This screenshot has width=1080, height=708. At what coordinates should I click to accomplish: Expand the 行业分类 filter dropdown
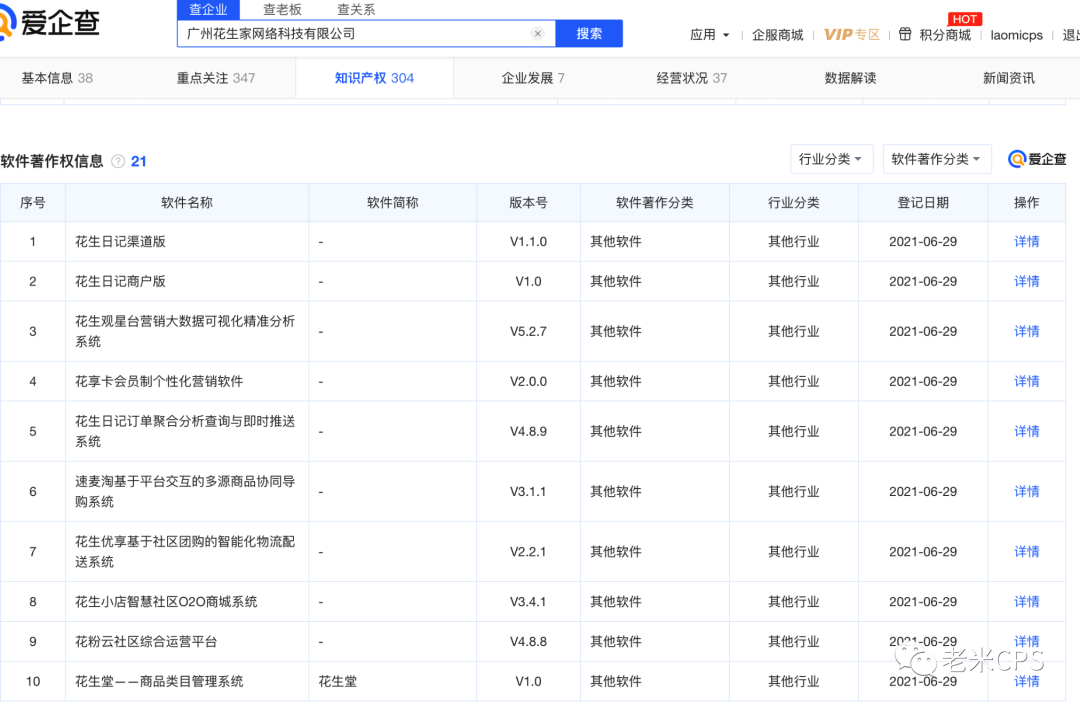(x=831, y=159)
